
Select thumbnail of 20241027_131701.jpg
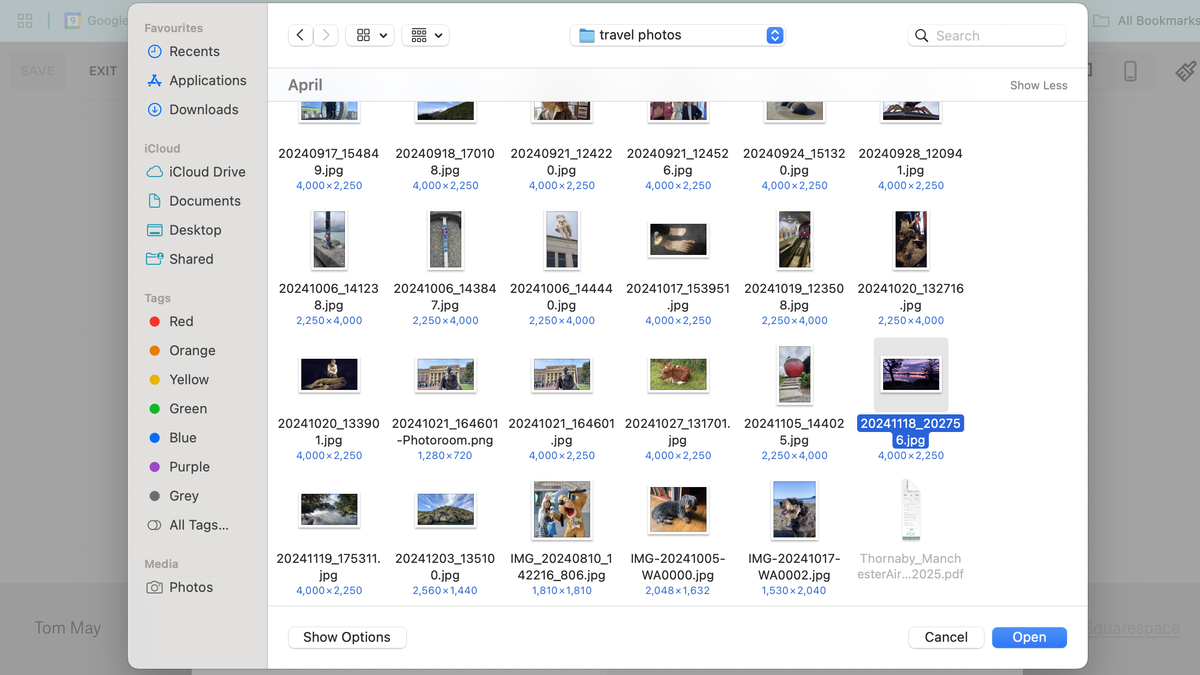point(678,375)
